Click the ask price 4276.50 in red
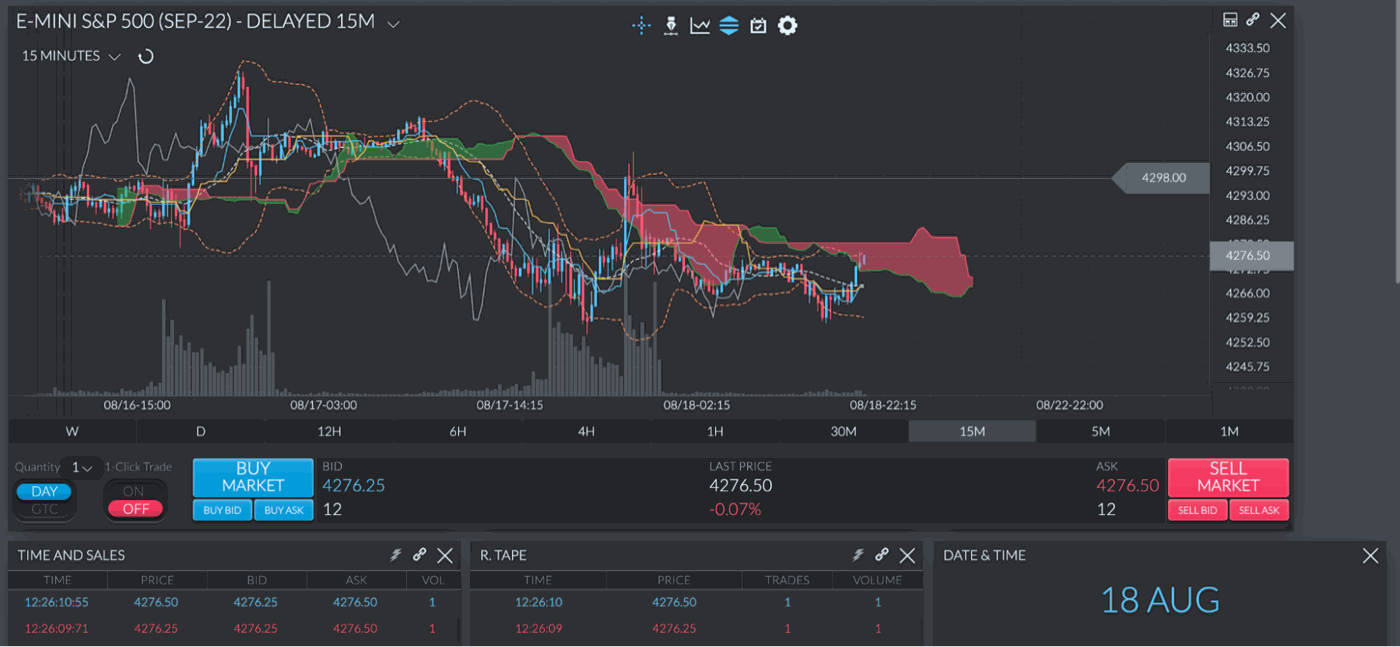Image resolution: width=1400 pixels, height=647 pixels. tap(1128, 486)
